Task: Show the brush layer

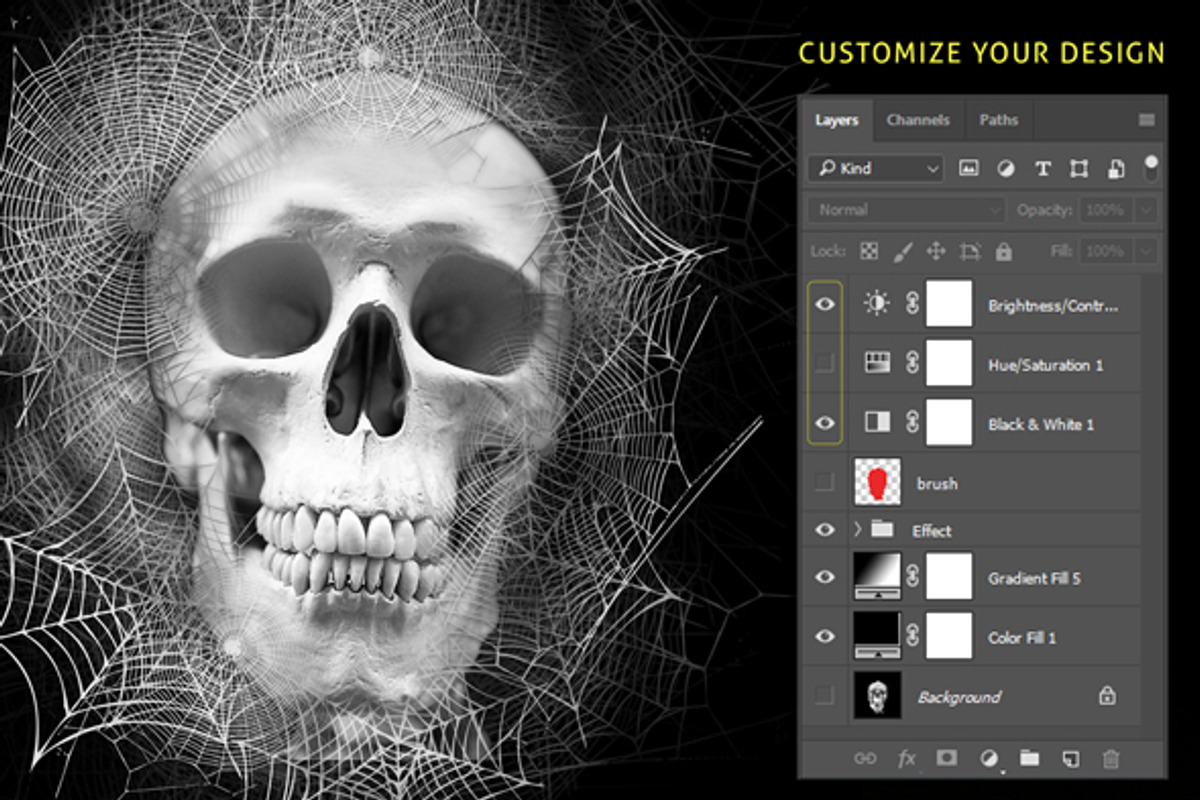Action: tap(824, 482)
